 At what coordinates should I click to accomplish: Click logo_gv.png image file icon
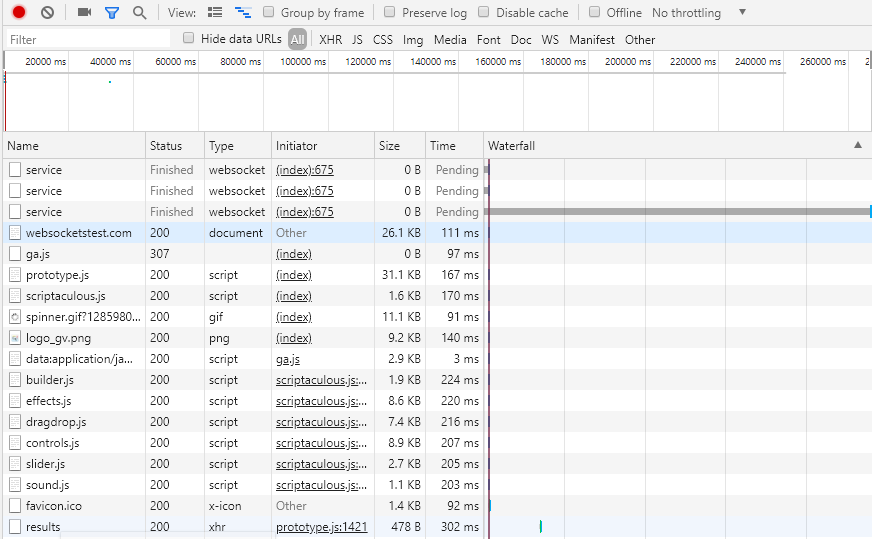tap(15, 338)
